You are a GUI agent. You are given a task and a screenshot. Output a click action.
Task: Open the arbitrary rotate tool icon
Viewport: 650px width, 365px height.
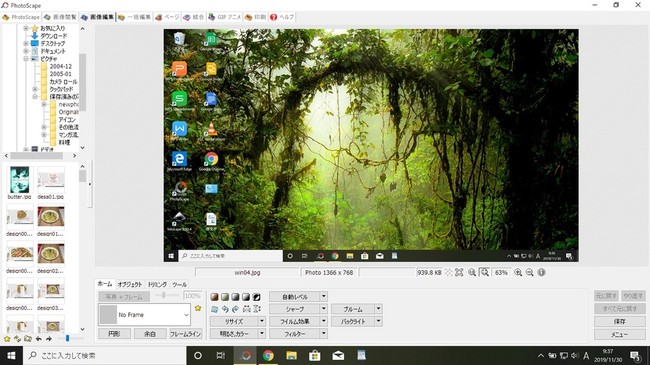pyautogui.click(x=214, y=309)
